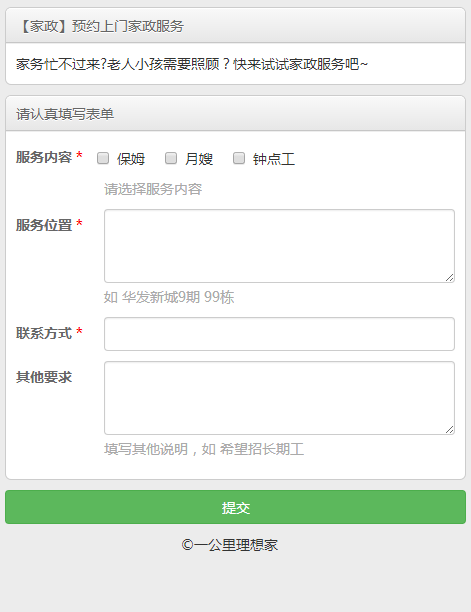471x612 pixels.
Task: Click the 服务内容 field label
Action: (44, 157)
